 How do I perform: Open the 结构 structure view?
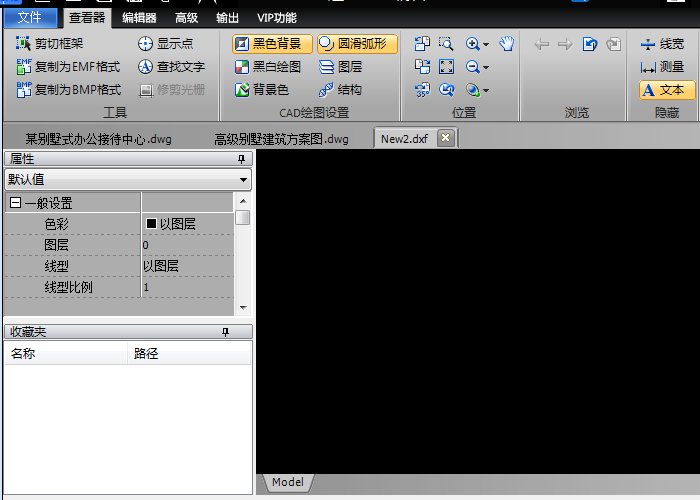340,90
